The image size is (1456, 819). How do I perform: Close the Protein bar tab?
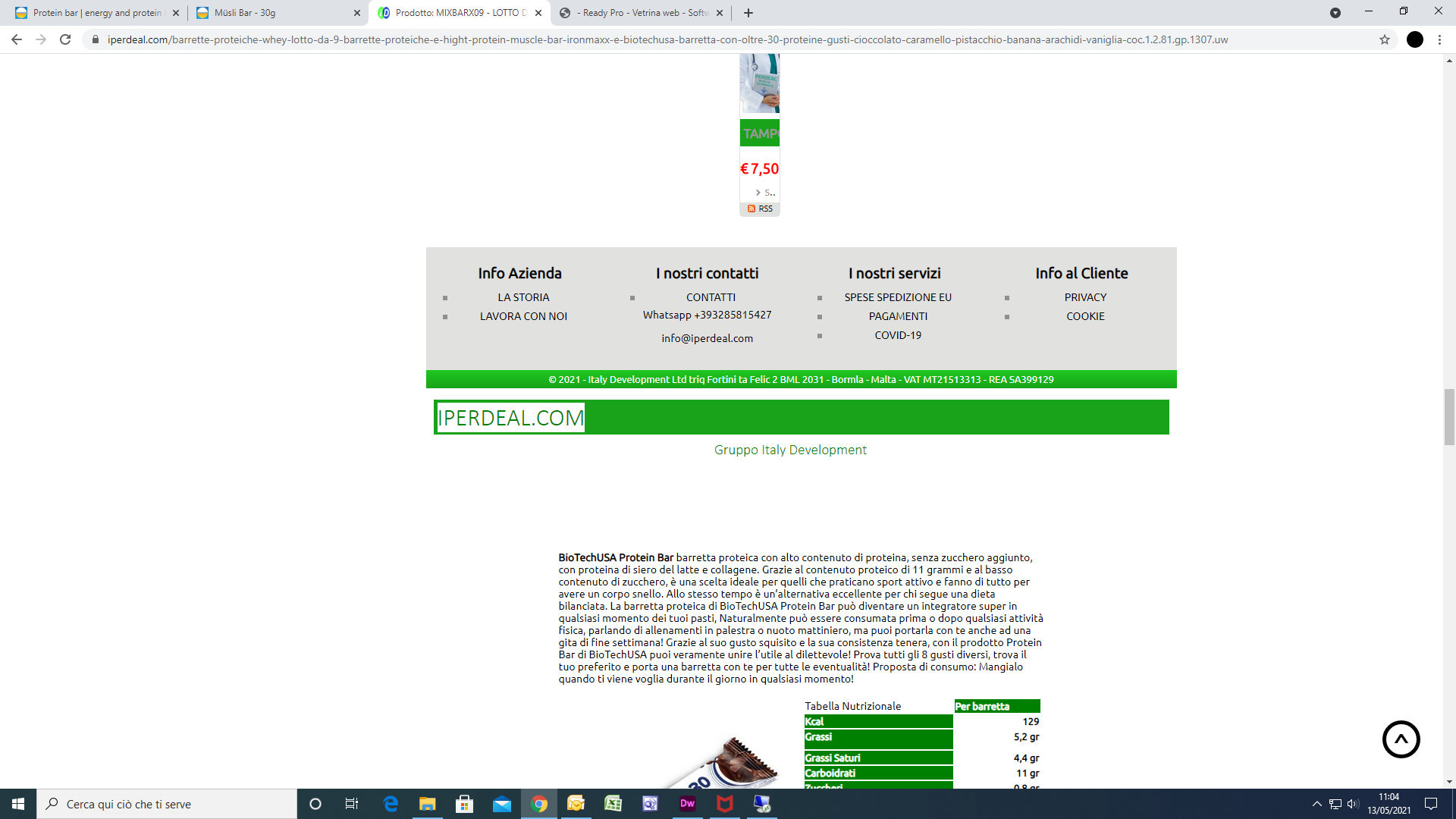pos(176,13)
